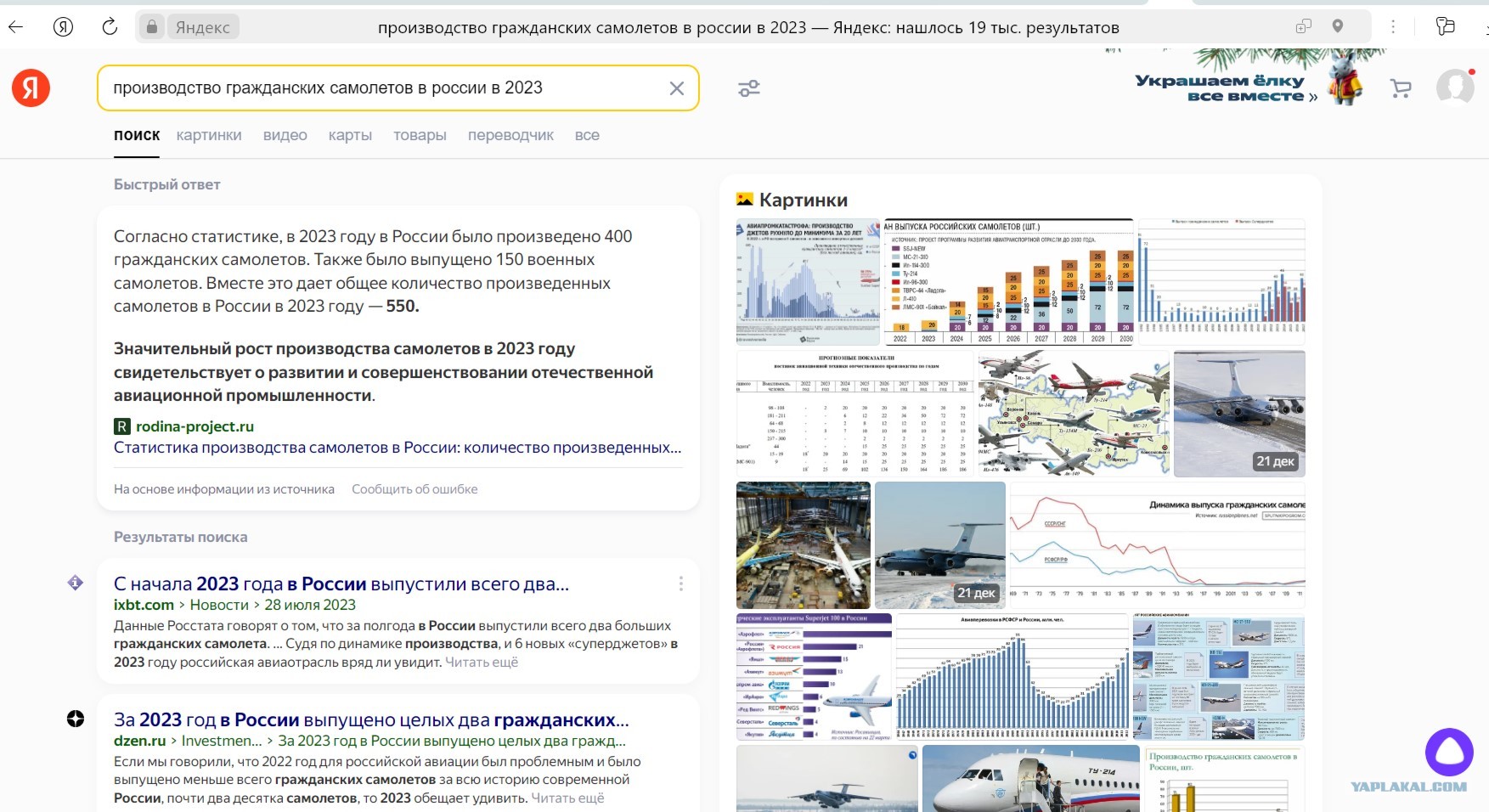Click the location pin icon in address bar
1489x812 pixels.
[x=1338, y=26]
